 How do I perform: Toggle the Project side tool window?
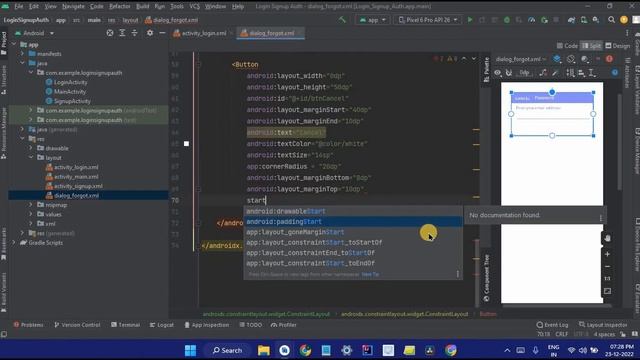click(4, 43)
